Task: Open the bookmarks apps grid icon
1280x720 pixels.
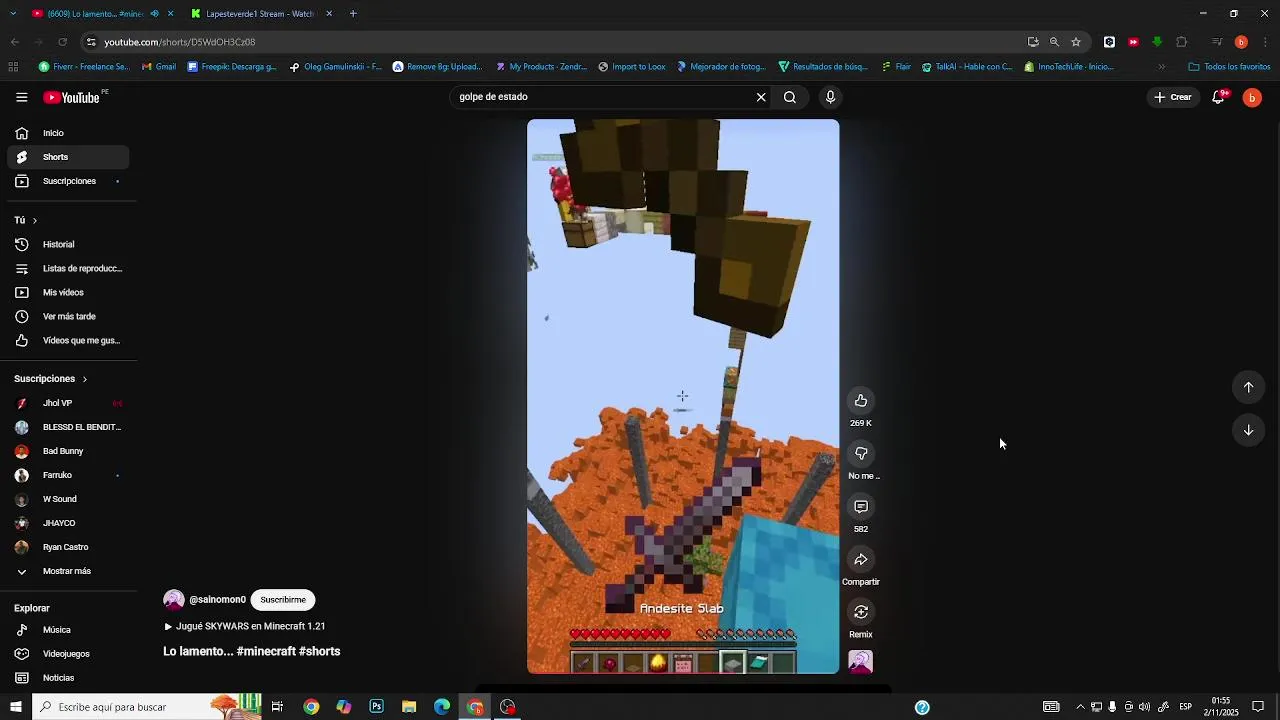Action: coord(13,67)
